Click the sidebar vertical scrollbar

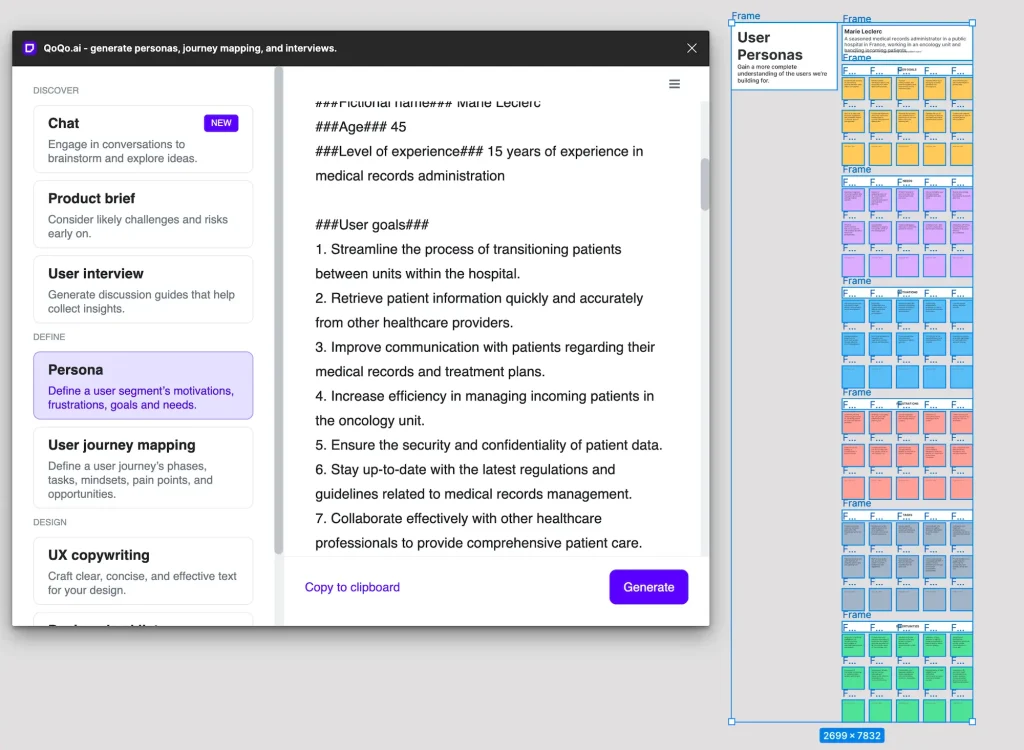click(x=279, y=310)
